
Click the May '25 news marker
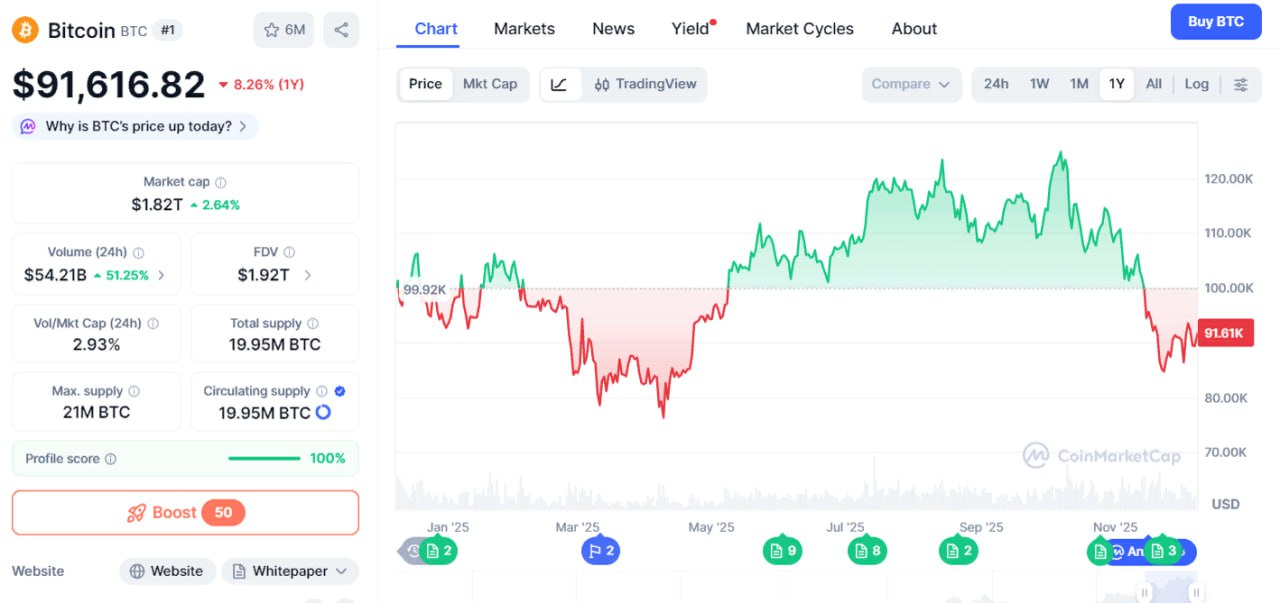(781, 550)
